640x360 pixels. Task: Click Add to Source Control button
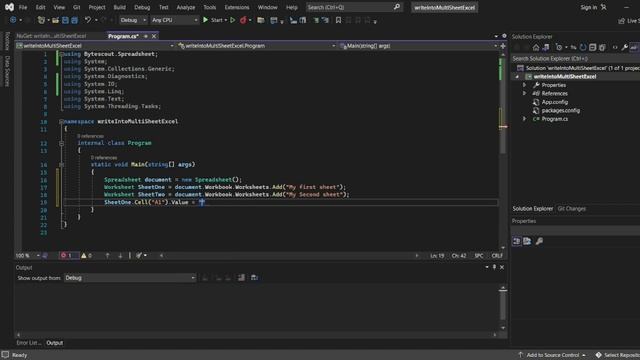(552, 355)
